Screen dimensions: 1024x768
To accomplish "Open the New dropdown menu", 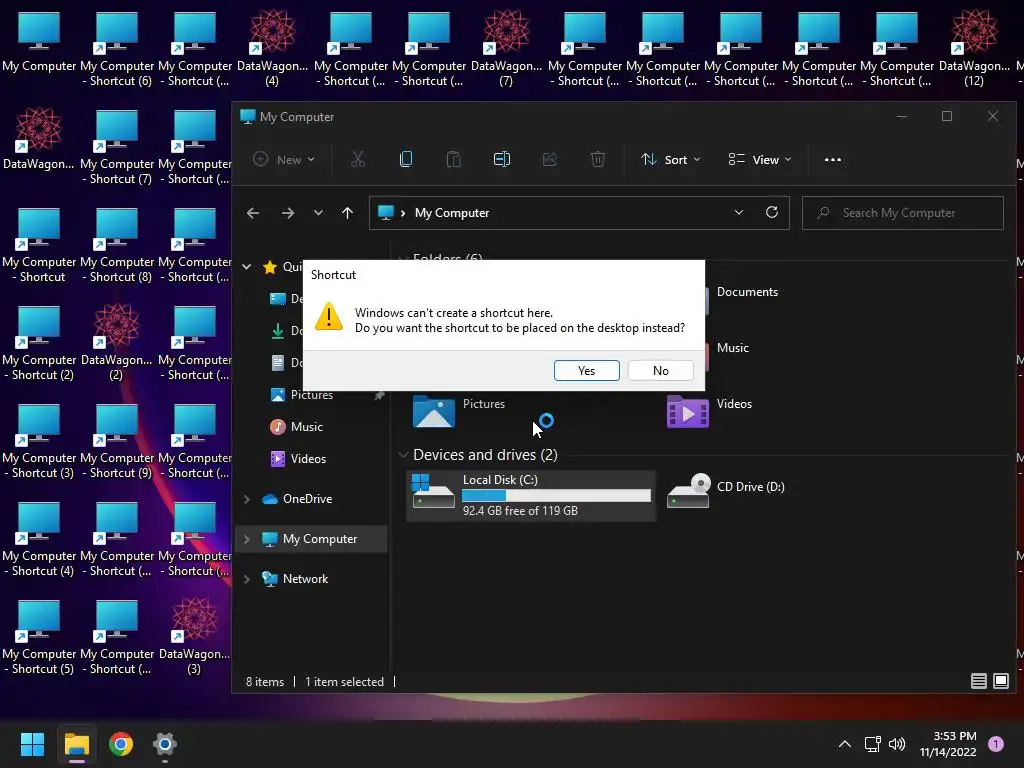I will [x=284, y=159].
